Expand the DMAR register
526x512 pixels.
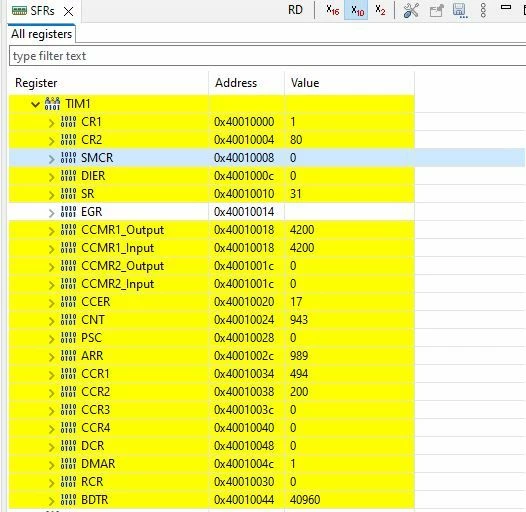(x=51, y=465)
